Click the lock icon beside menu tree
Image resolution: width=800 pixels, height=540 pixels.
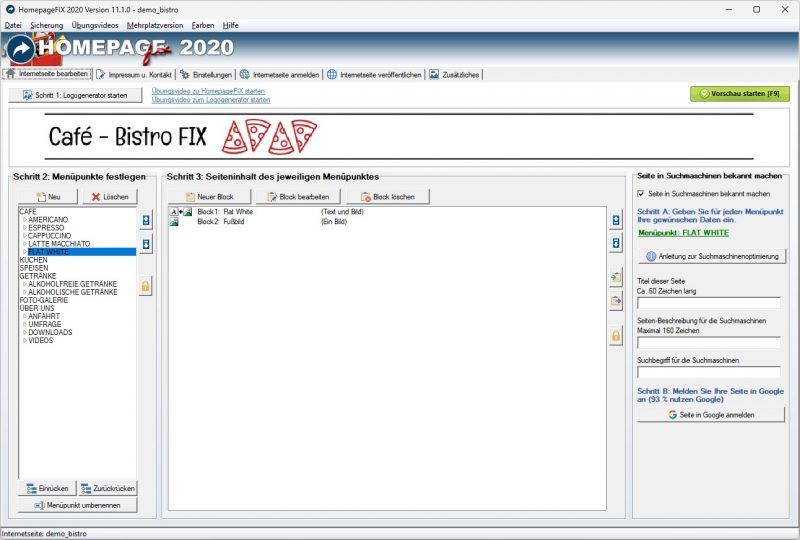click(x=145, y=286)
